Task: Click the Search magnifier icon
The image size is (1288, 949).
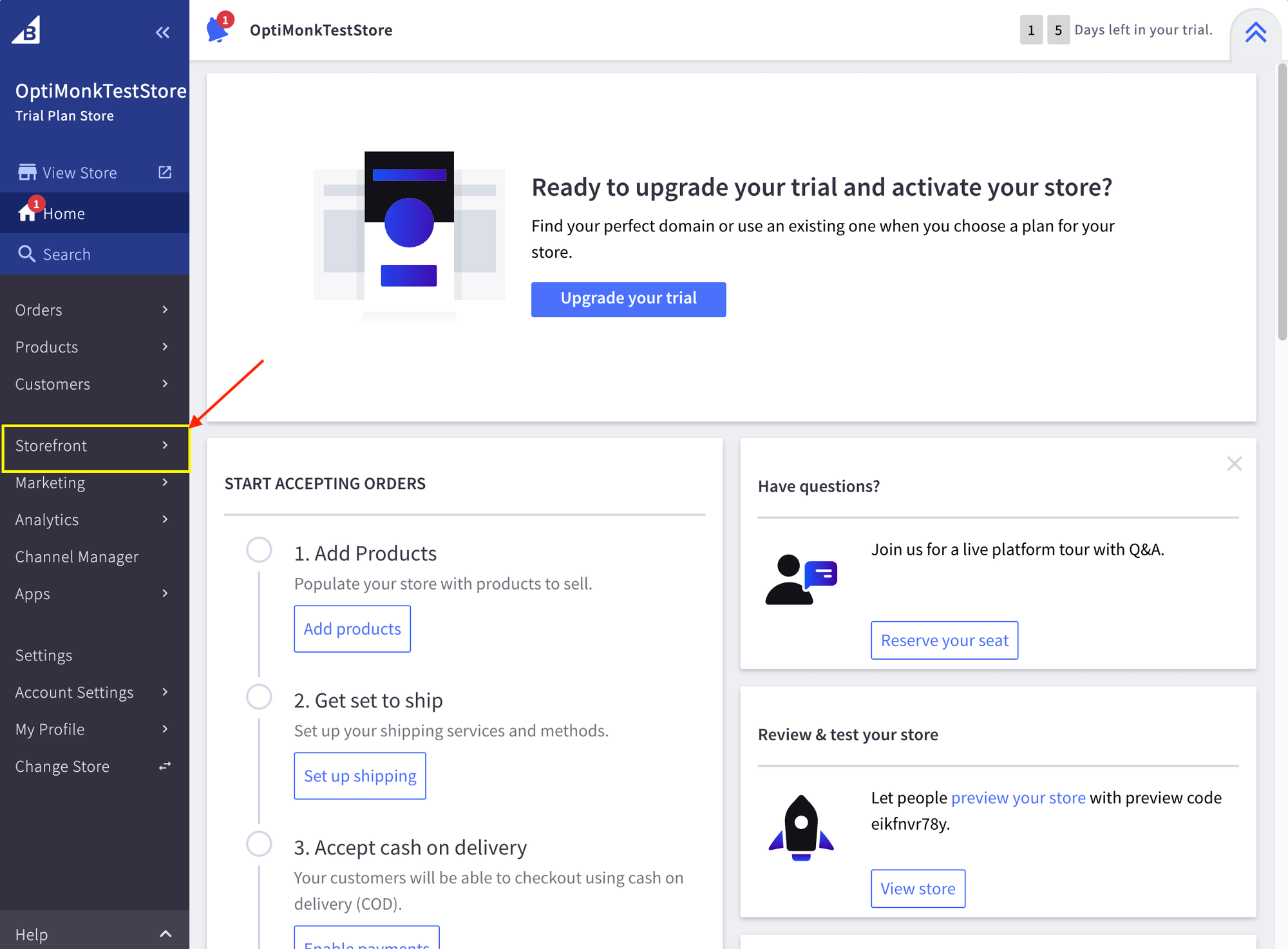Action: [x=26, y=254]
